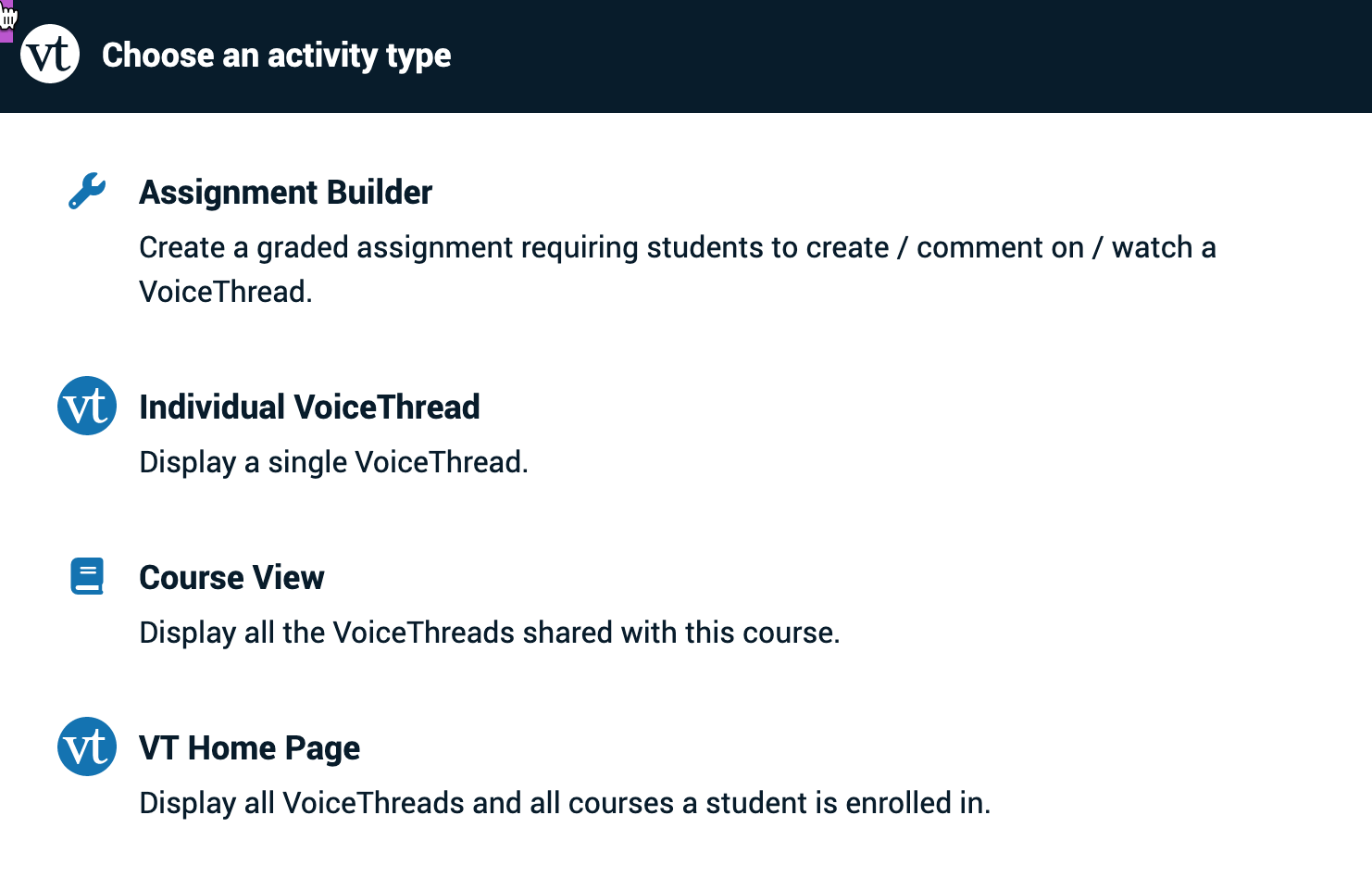Click 'Display a single VoiceThread.' description
The height and width of the screenshot is (878, 1372).
point(333,462)
